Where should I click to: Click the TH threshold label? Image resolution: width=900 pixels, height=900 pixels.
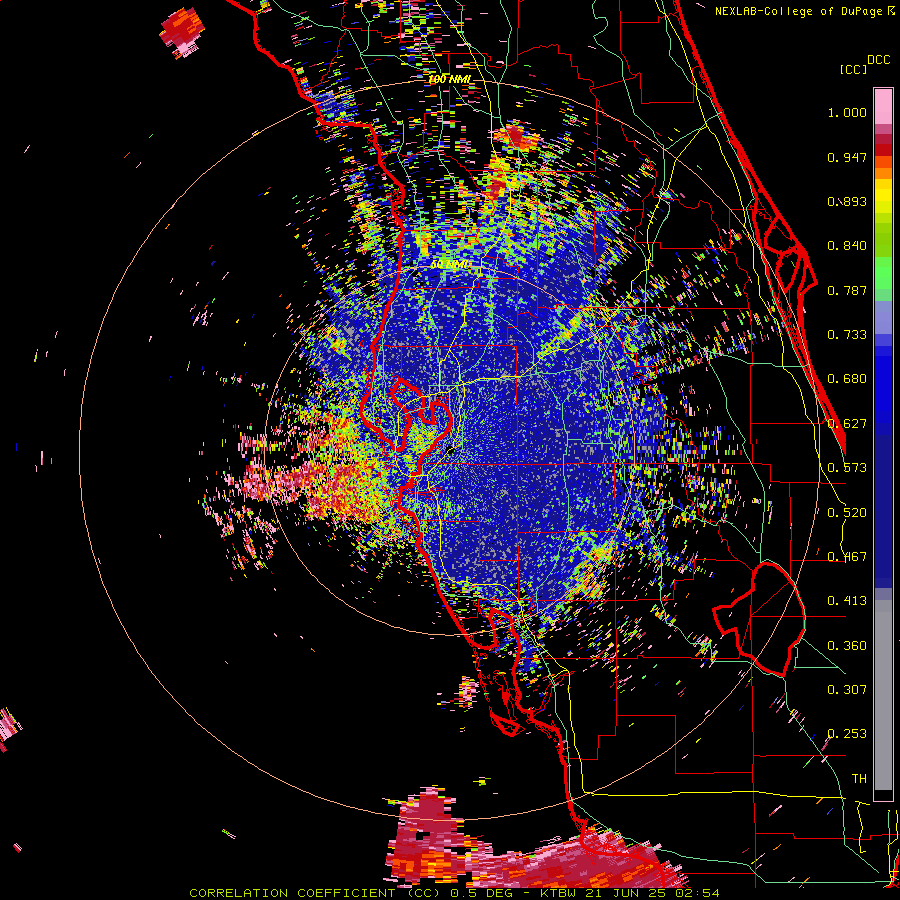point(859,779)
